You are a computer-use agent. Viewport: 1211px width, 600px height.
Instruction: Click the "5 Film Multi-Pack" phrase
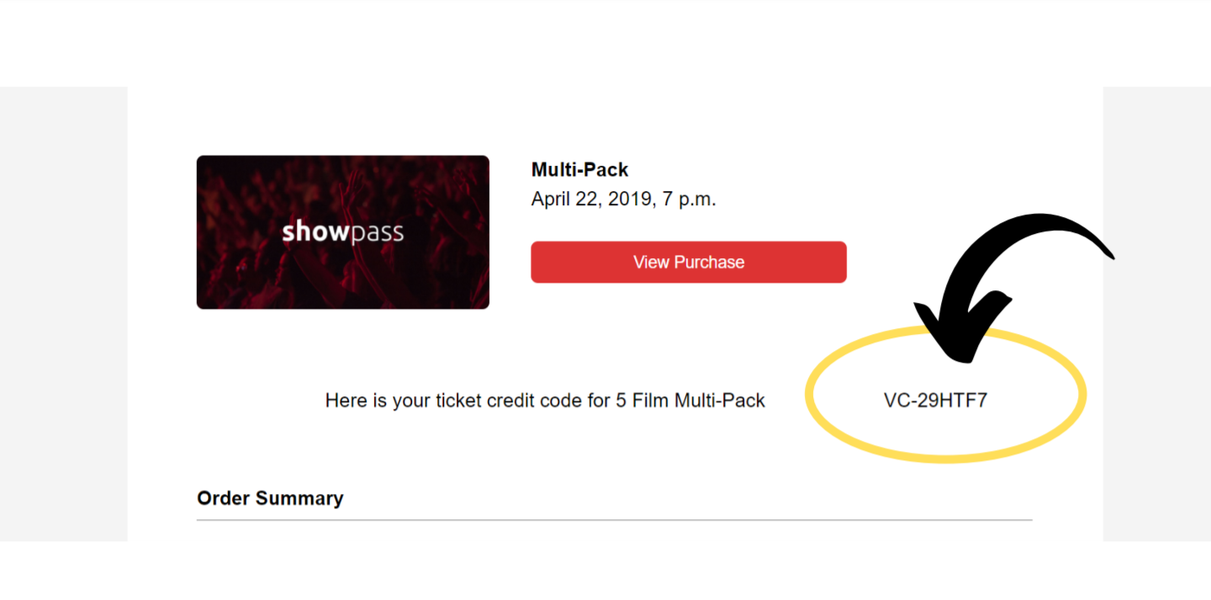point(690,400)
